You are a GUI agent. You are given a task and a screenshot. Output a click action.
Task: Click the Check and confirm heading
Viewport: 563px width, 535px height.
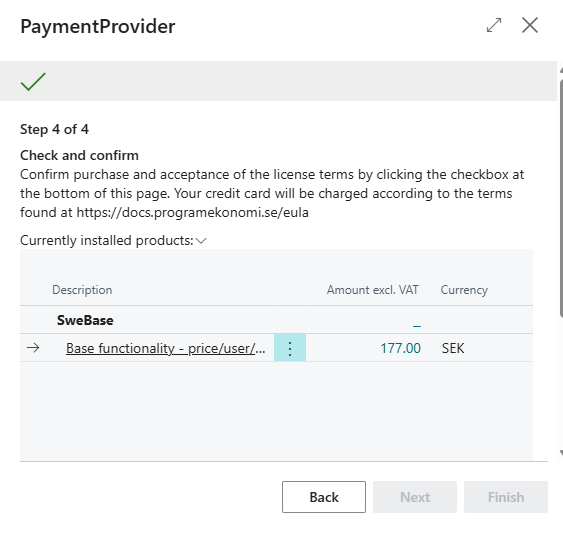[79, 155]
